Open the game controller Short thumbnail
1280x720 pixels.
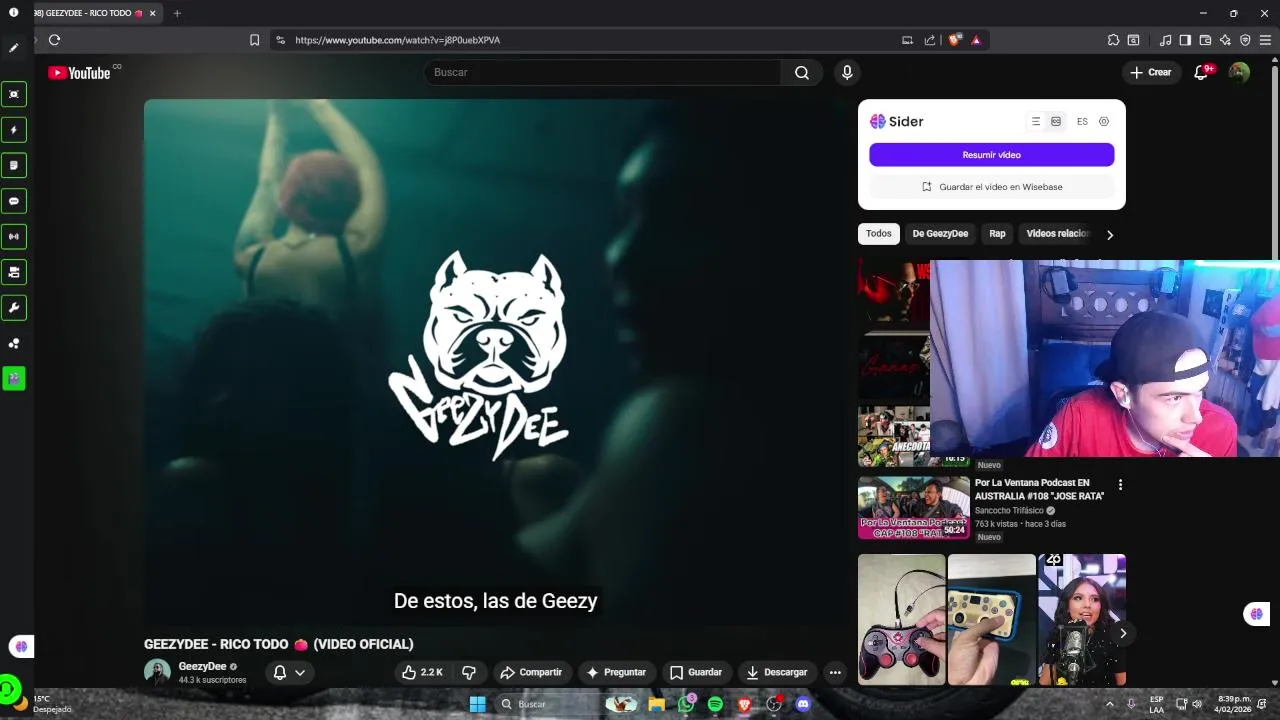pyautogui.click(x=901, y=619)
